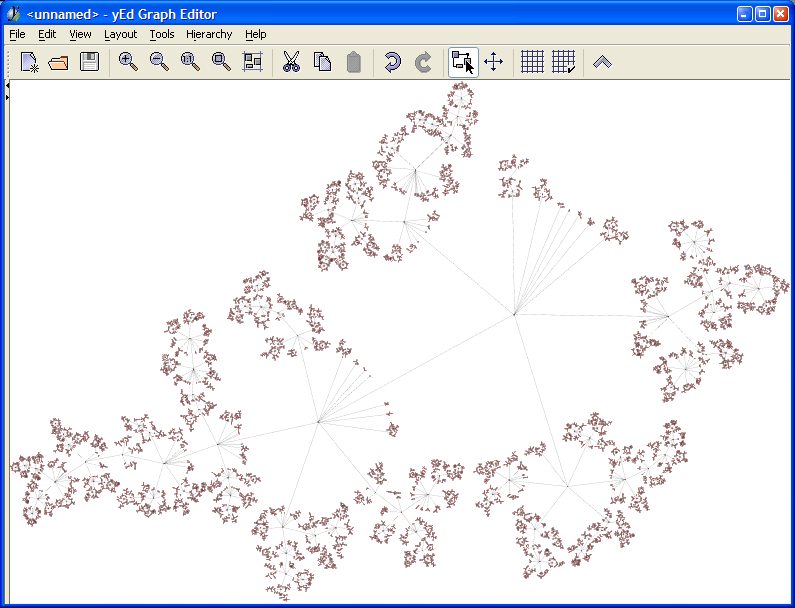Click the upward chevron toolbar icon

point(602,62)
